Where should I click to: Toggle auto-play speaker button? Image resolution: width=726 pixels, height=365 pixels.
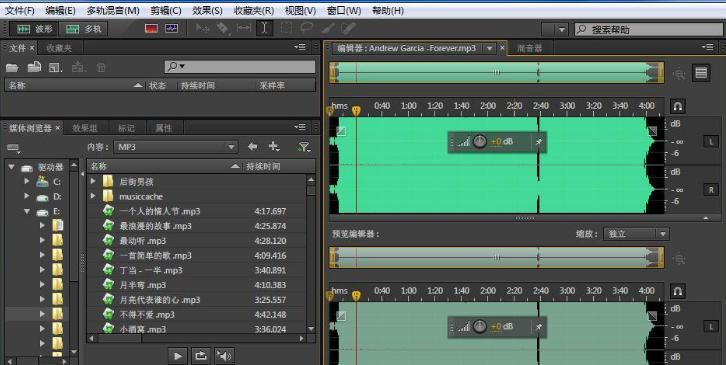click(x=224, y=356)
